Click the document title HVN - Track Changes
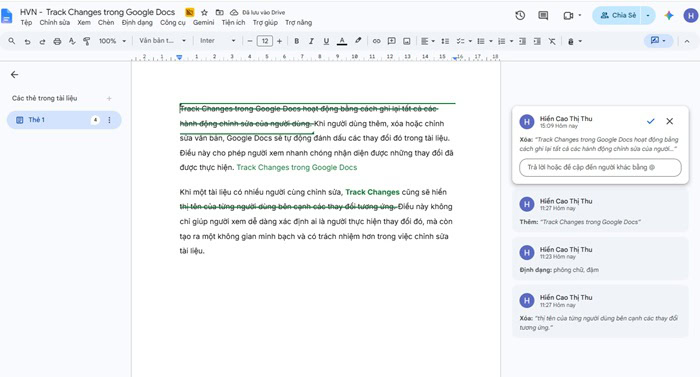700x377 pixels. pyautogui.click(x=97, y=13)
